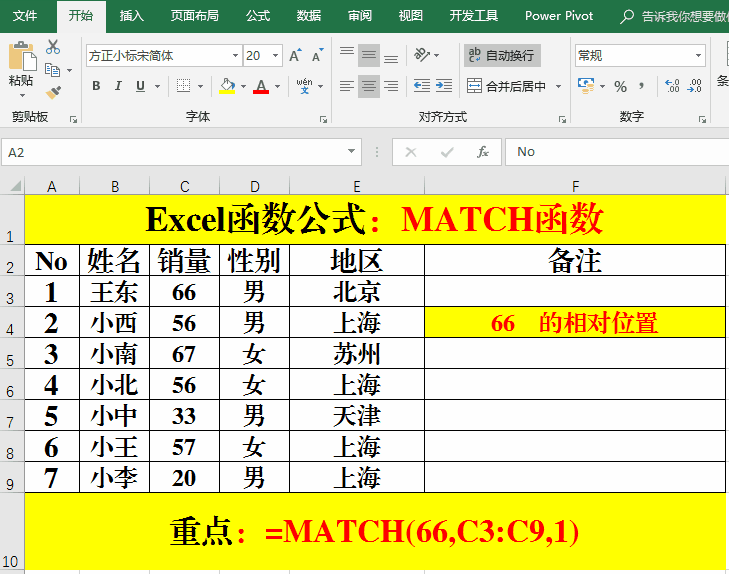729x574 pixels.
Task: Click 合并后居中 merge and center
Action: click(507, 86)
